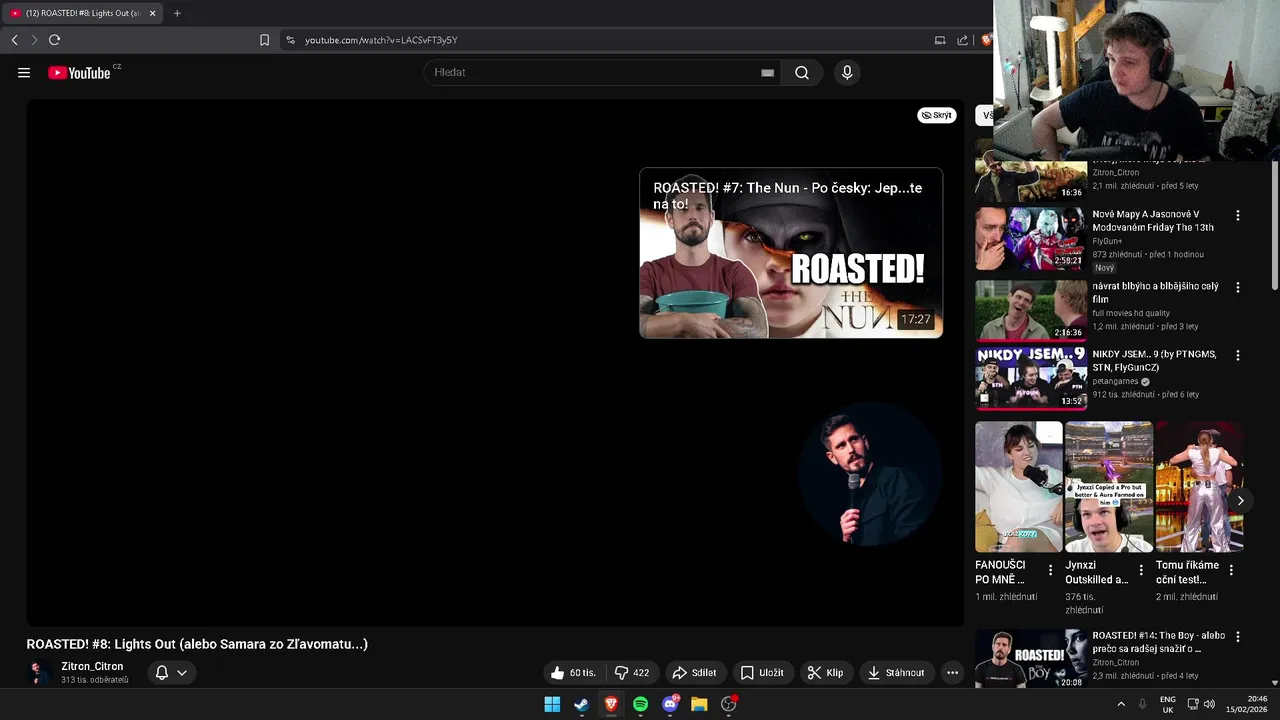This screenshot has width=1280, height=720.
Task: Open File Explorer from the taskbar
Action: point(699,704)
